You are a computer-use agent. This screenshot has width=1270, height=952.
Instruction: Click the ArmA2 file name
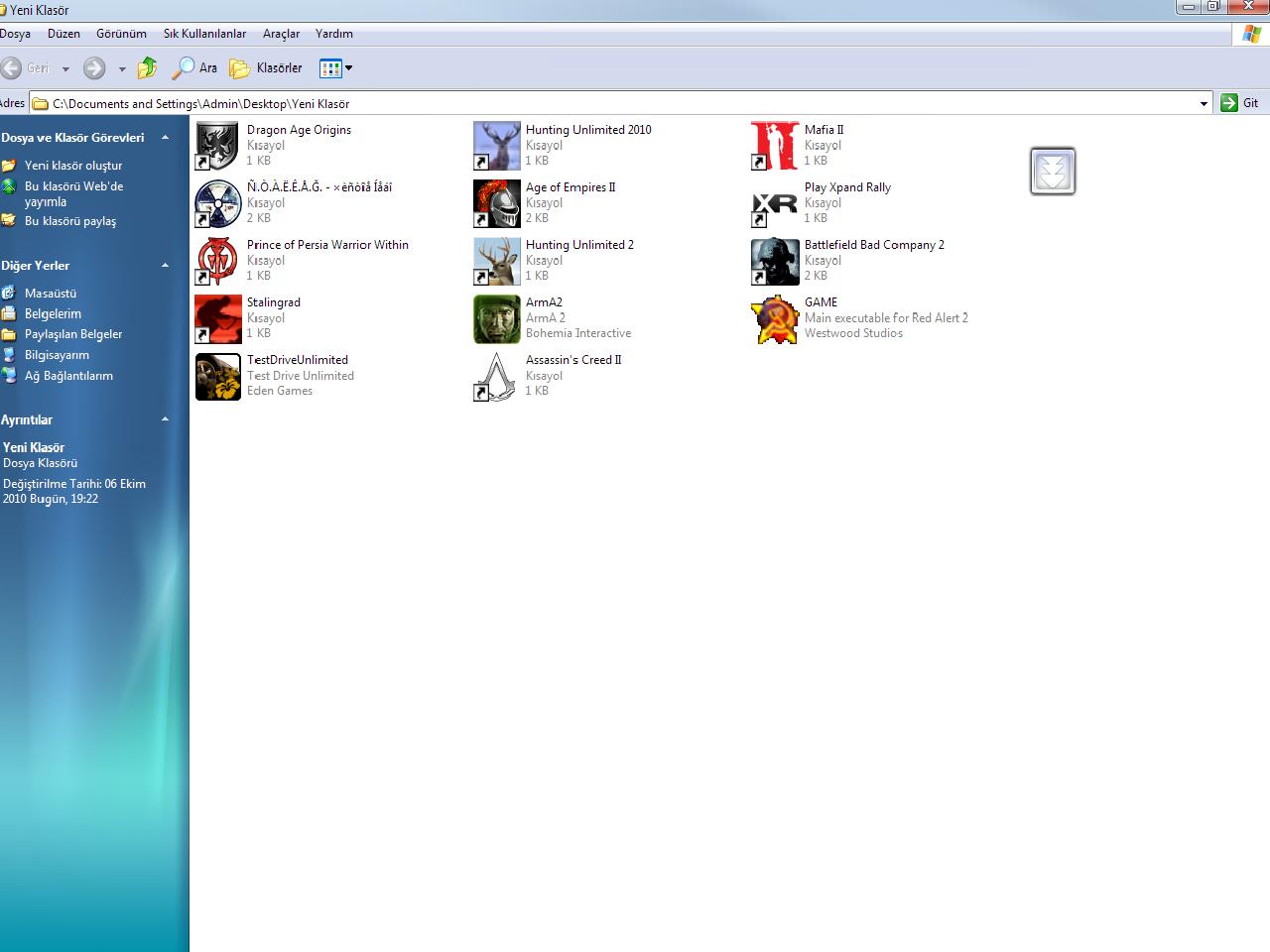[x=544, y=302]
